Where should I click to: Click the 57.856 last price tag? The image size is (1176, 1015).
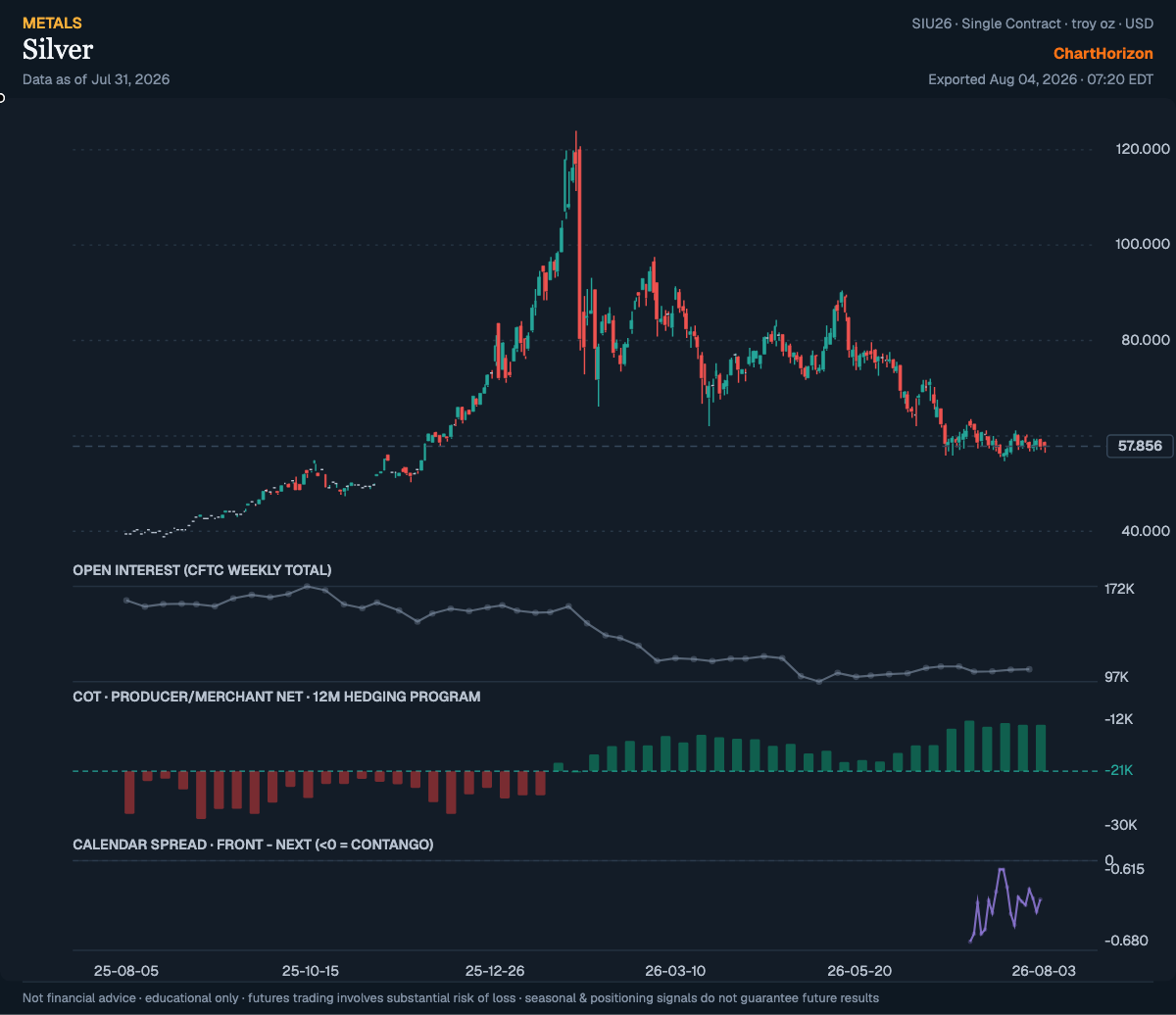1140,446
